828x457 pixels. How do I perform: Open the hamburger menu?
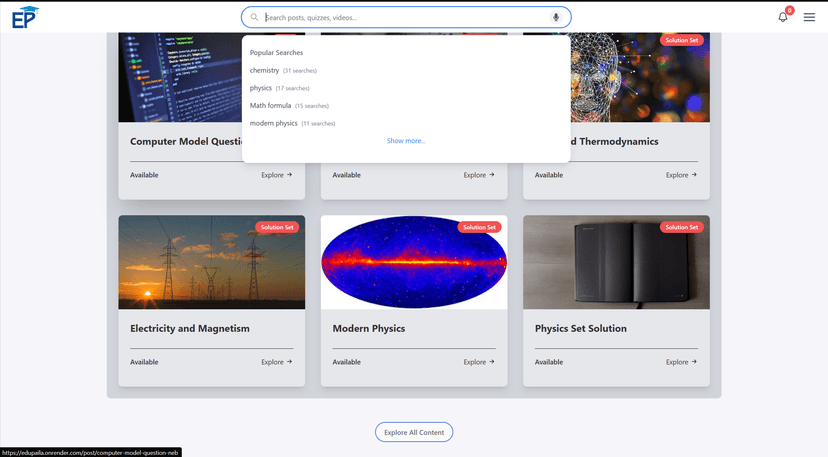(809, 17)
